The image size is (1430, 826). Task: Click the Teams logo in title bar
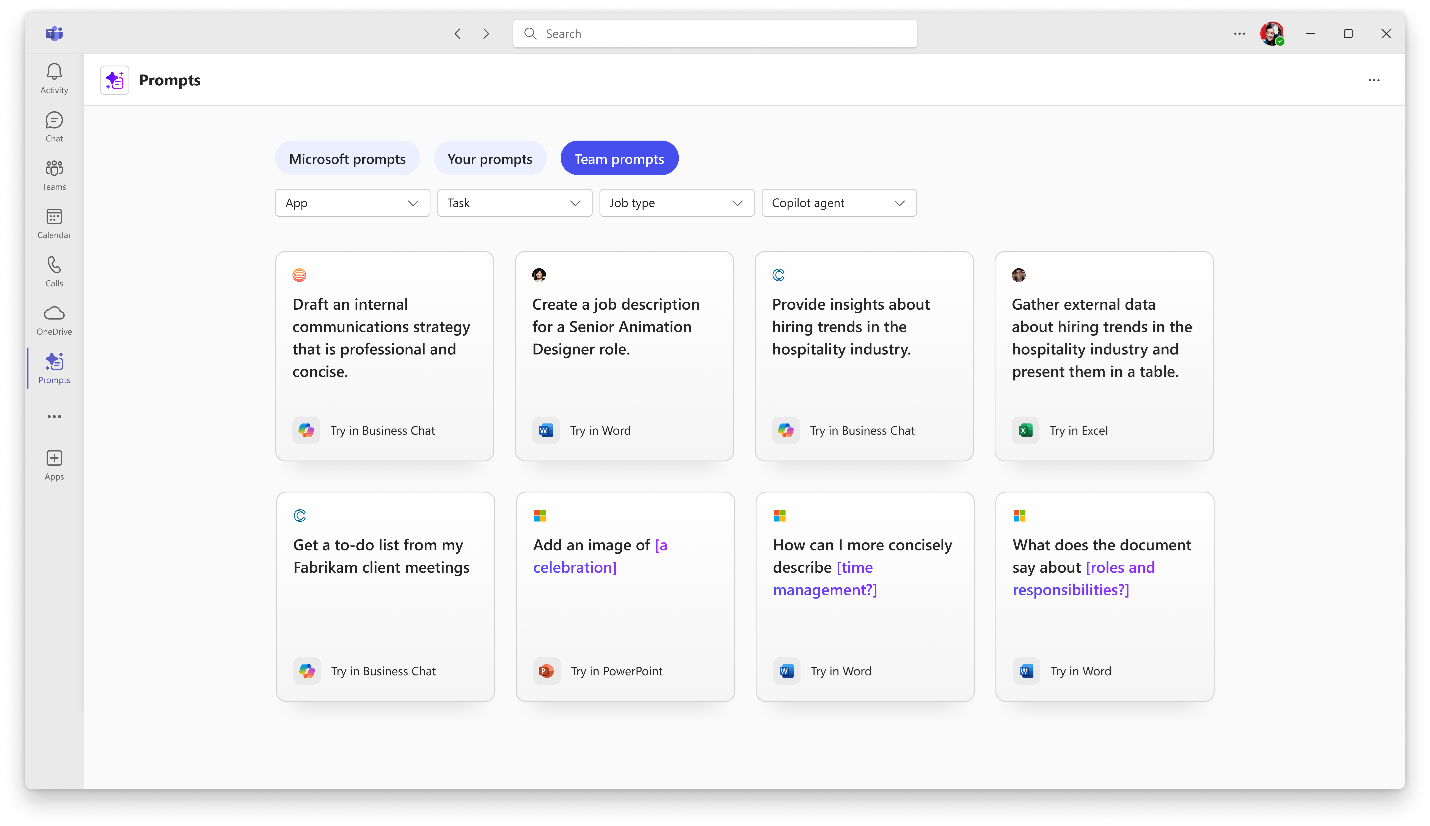[x=54, y=33]
